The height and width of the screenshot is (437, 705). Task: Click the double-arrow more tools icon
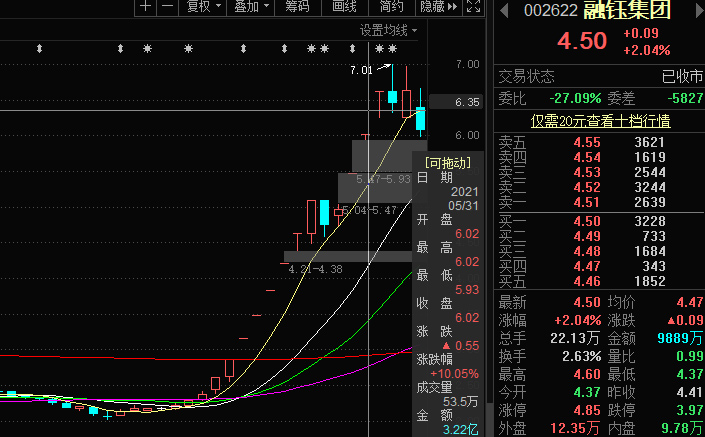(452, 6)
